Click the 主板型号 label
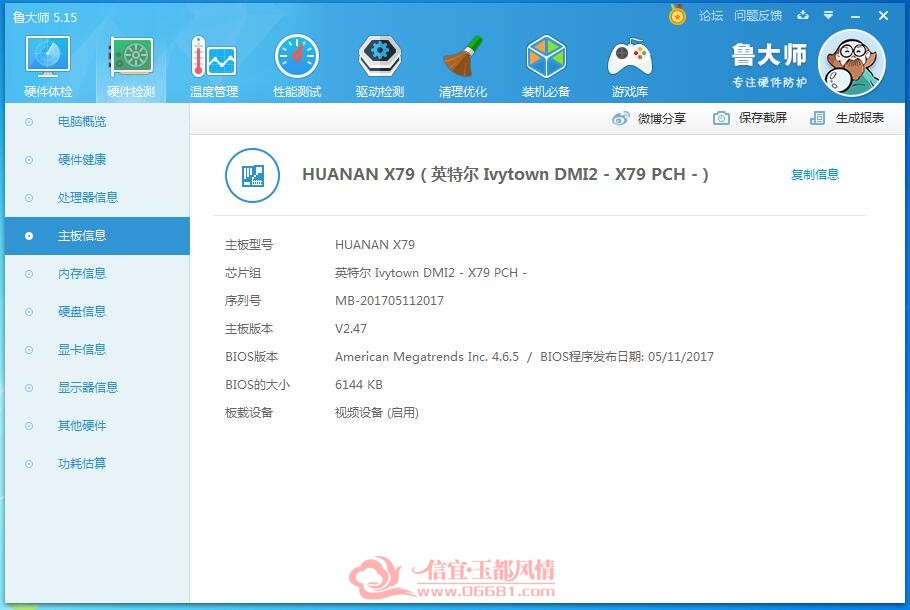 click(x=249, y=245)
